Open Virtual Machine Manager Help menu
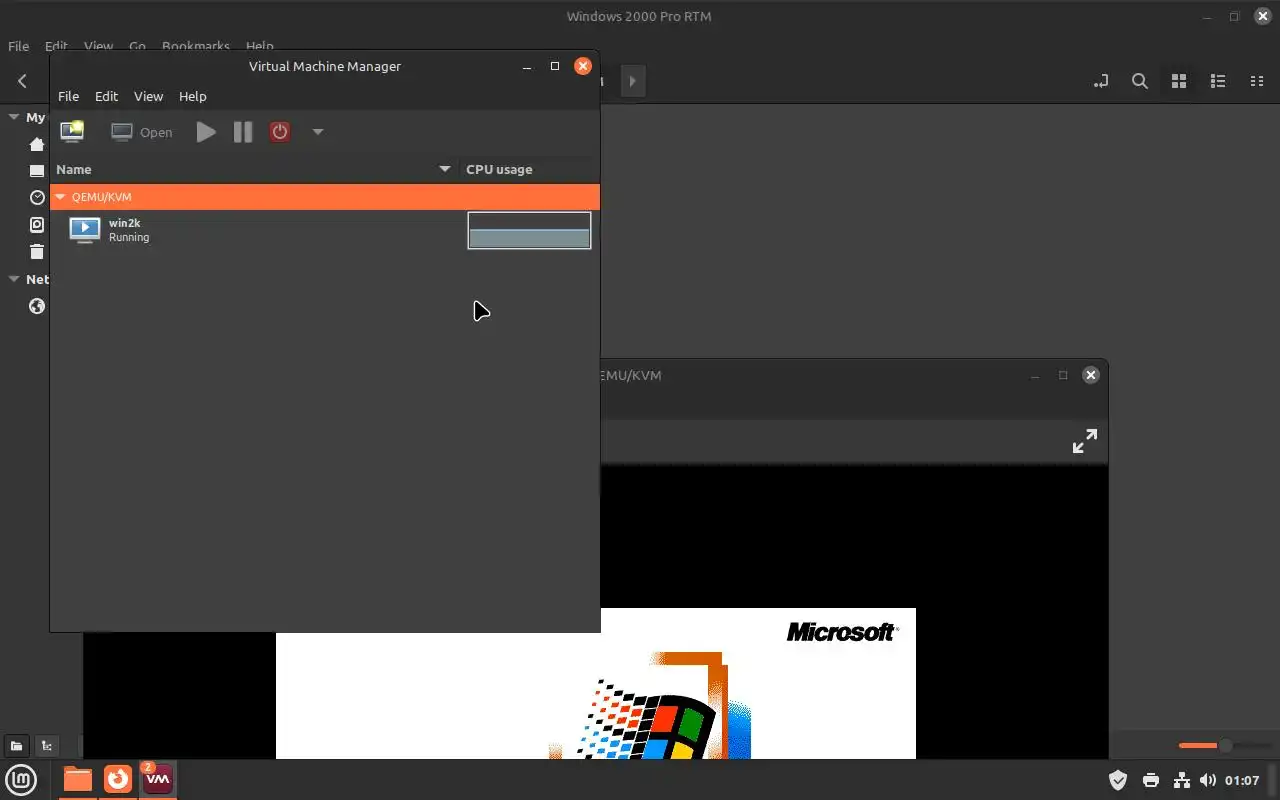The image size is (1280, 800). (x=192, y=96)
